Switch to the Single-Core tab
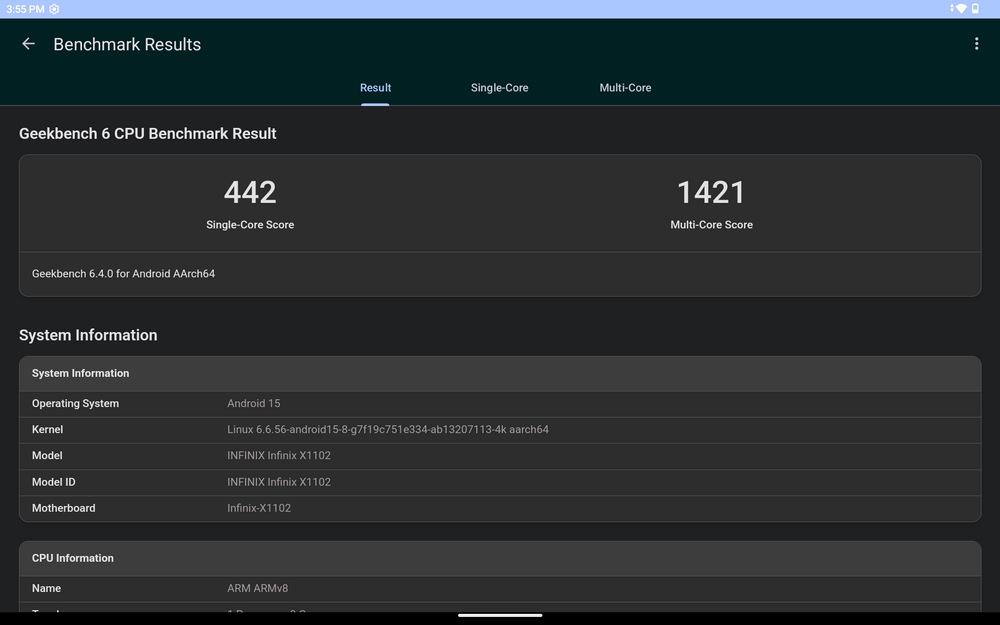 point(499,88)
